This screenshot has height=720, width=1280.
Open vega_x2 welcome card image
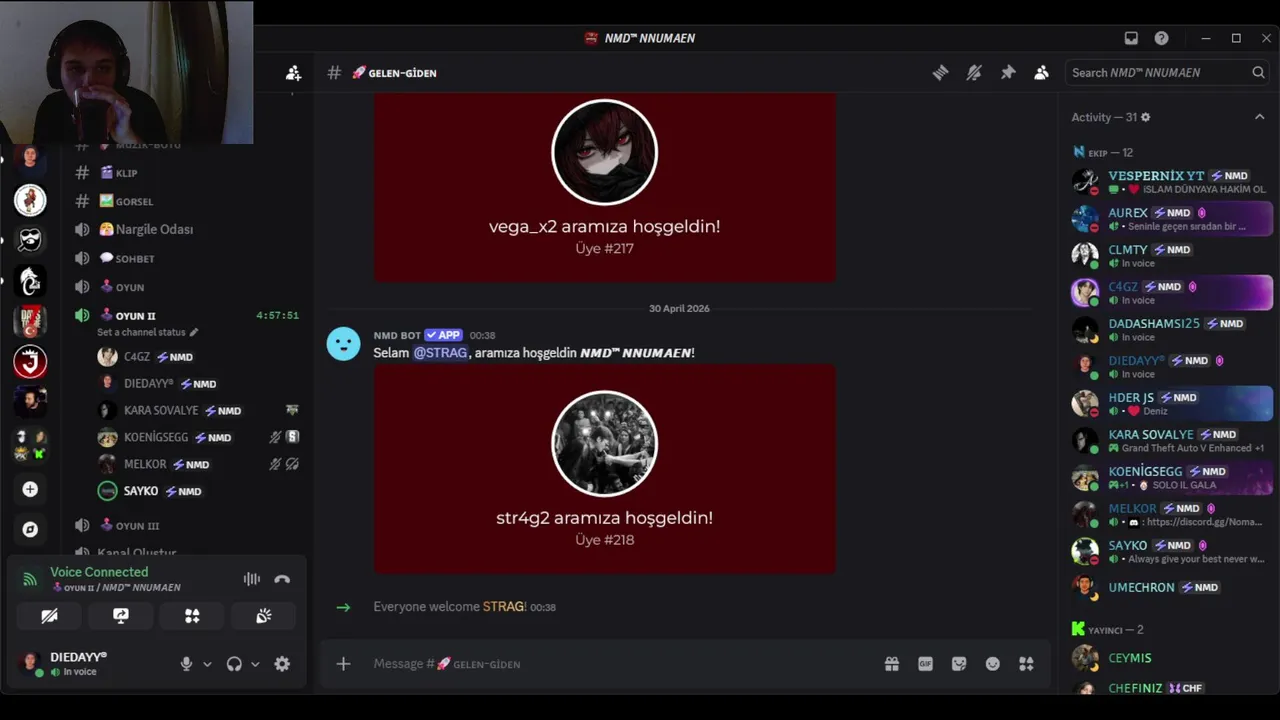tap(605, 188)
